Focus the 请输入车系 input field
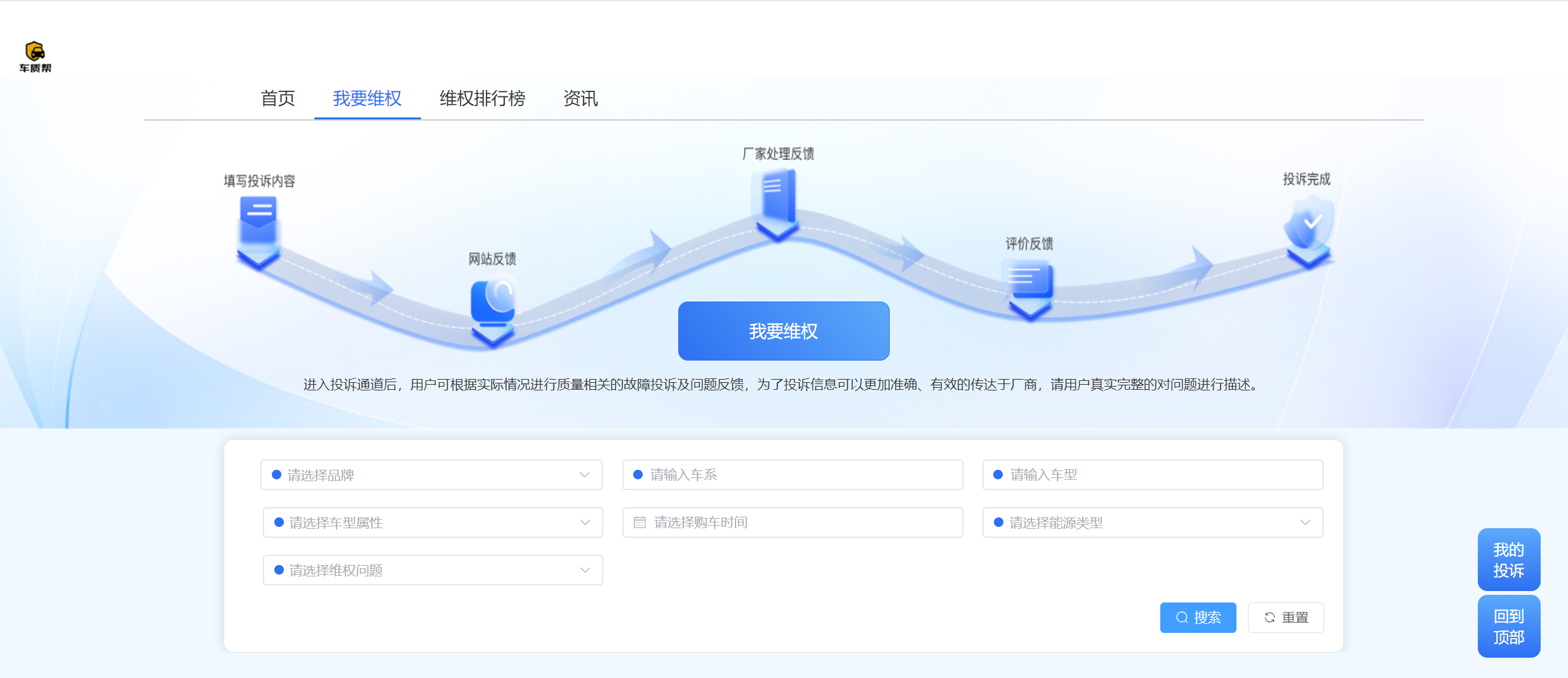Viewport: 1568px width, 678px height. tap(792, 475)
